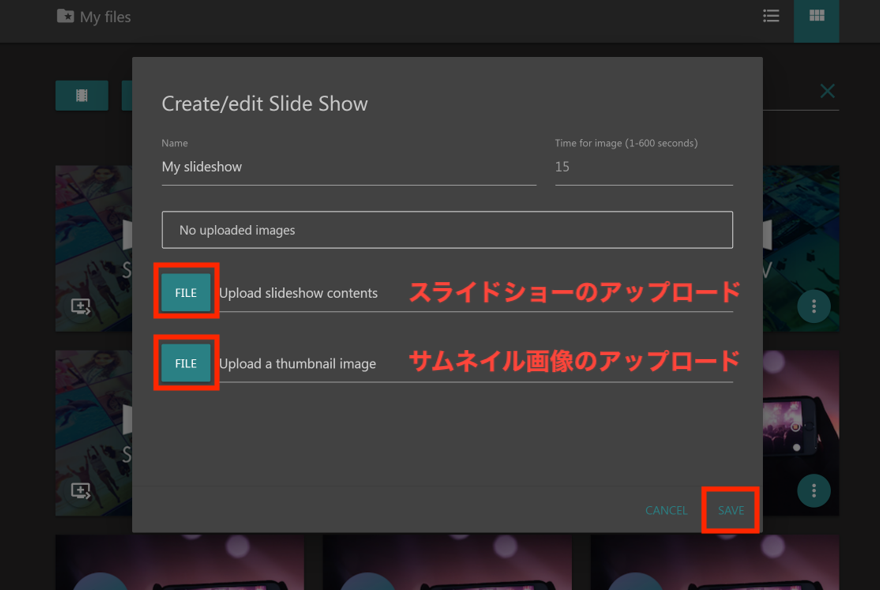Switch to list view icon

(x=771, y=16)
